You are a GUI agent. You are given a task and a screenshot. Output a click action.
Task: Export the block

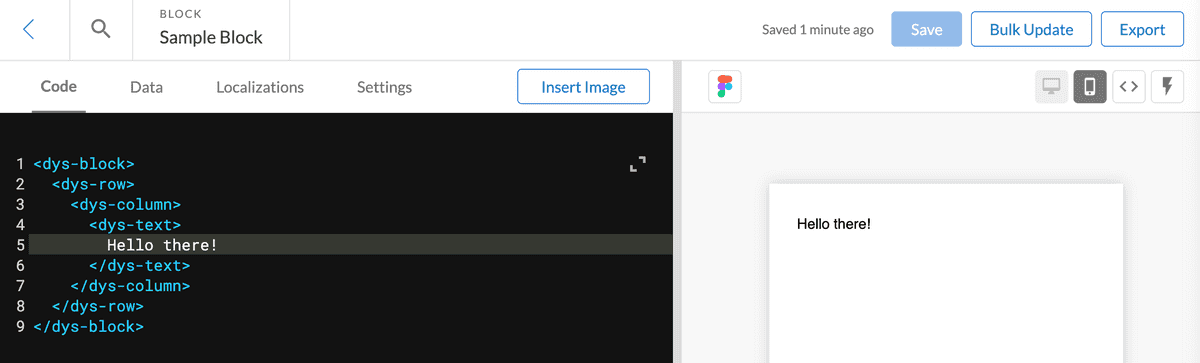click(1142, 29)
